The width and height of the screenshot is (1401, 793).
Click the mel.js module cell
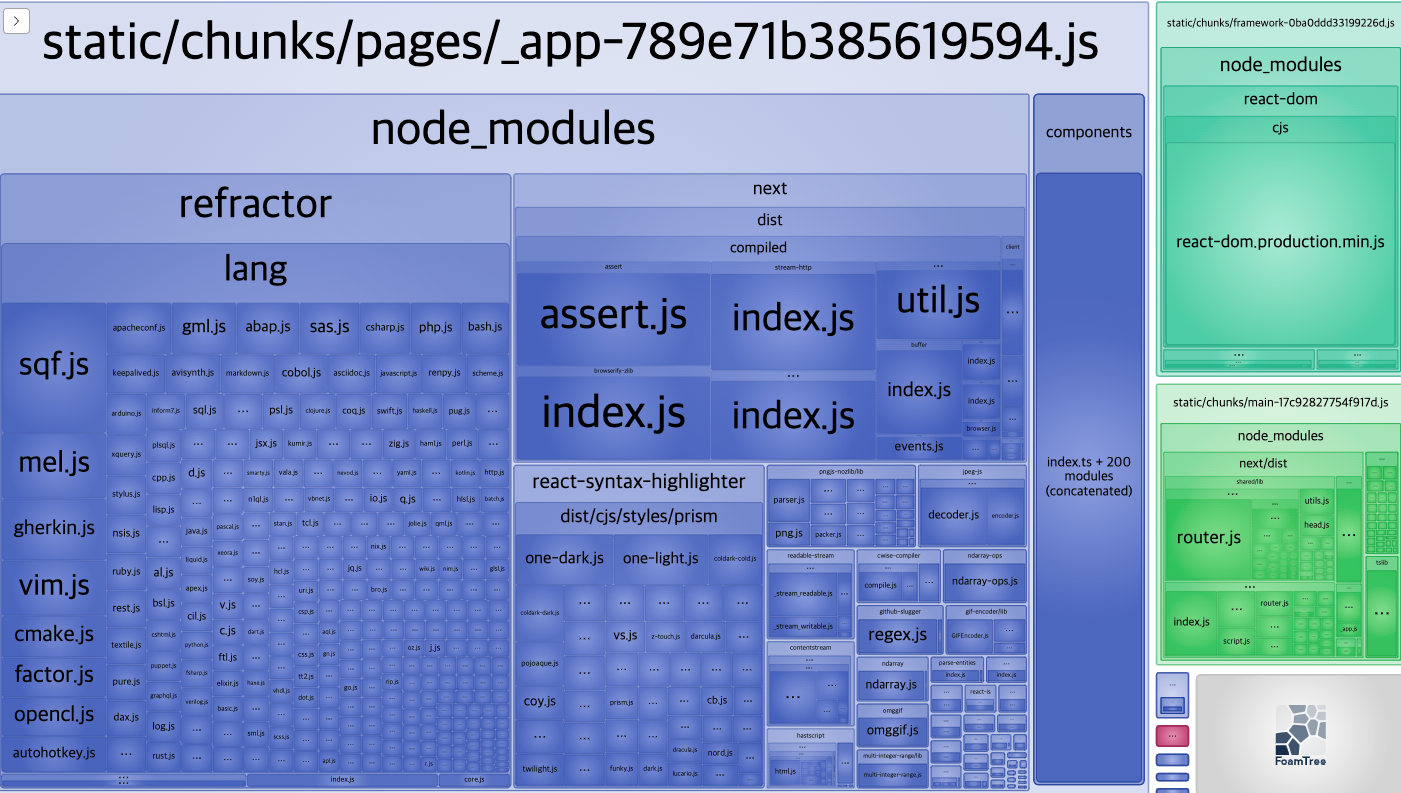[x=54, y=463]
